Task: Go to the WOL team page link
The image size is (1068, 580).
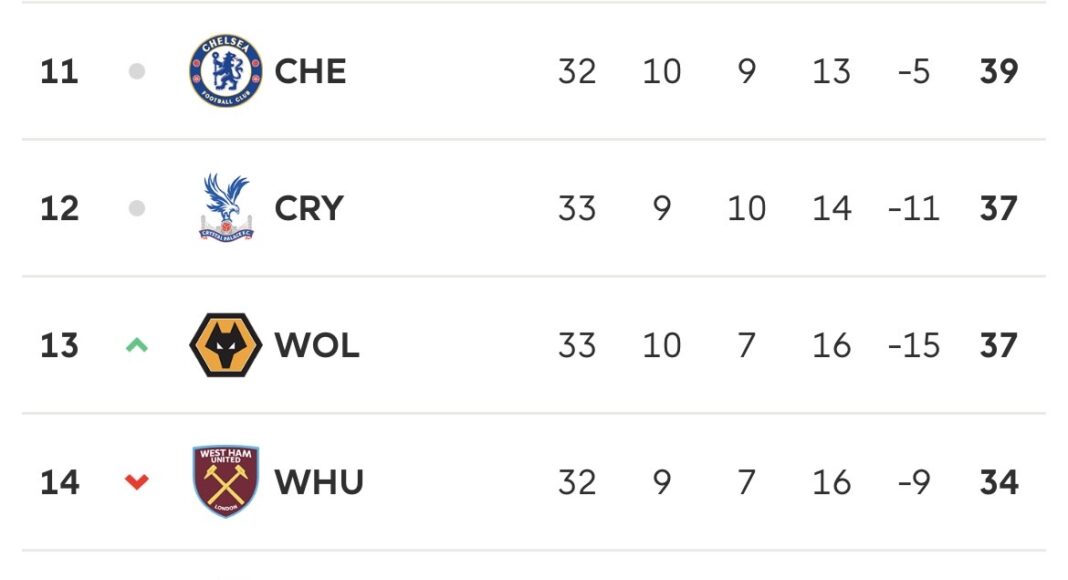Action: [316, 345]
